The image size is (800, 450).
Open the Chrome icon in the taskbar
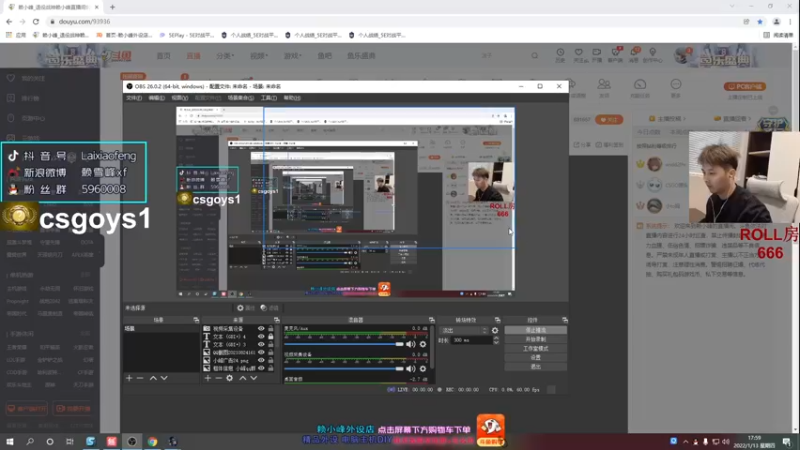[152, 441]
